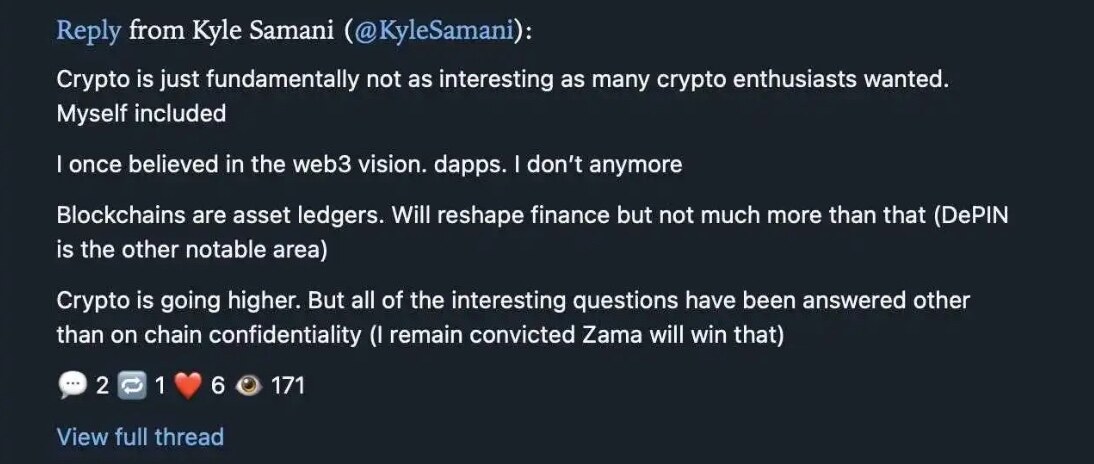Click the word 'DePIN' in the post

coord(970,215)
